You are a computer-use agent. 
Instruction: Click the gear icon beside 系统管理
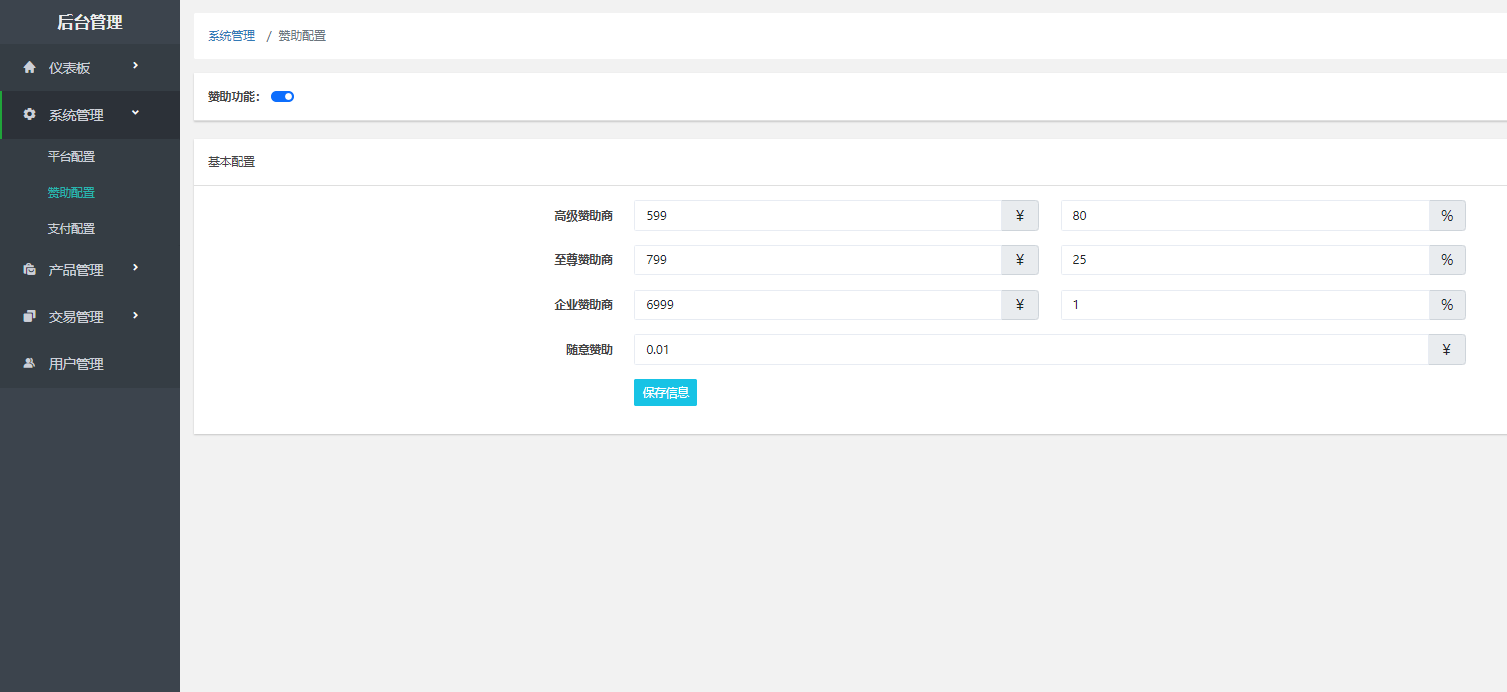tap(29, 115)
